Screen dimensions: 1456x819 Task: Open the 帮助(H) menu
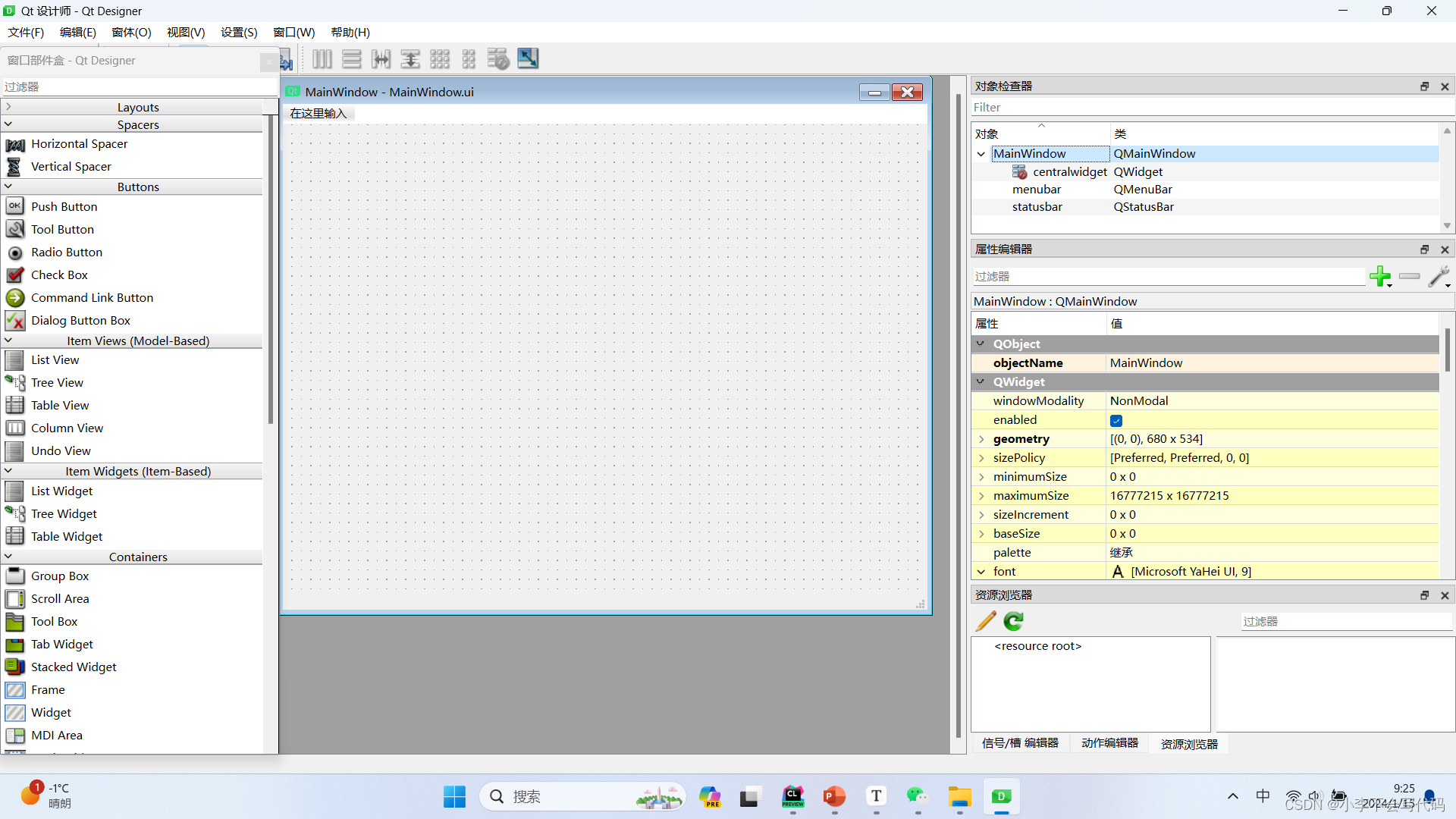350,32
